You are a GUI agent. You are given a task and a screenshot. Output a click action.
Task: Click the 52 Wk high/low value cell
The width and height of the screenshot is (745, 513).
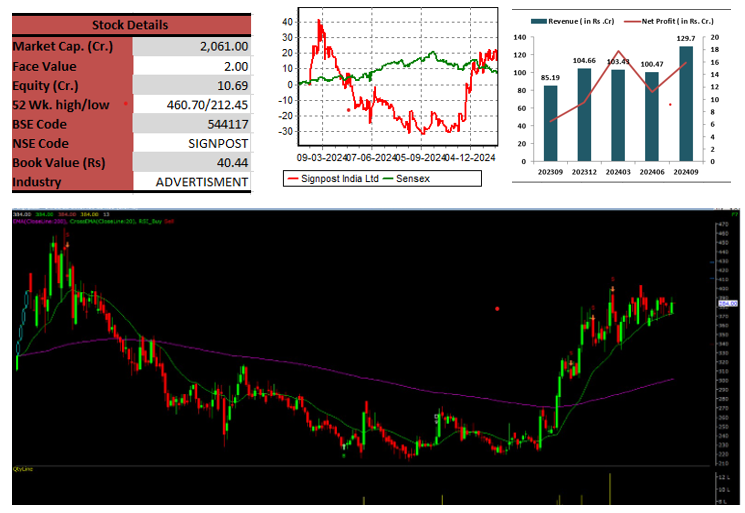[x=192, y=104]
